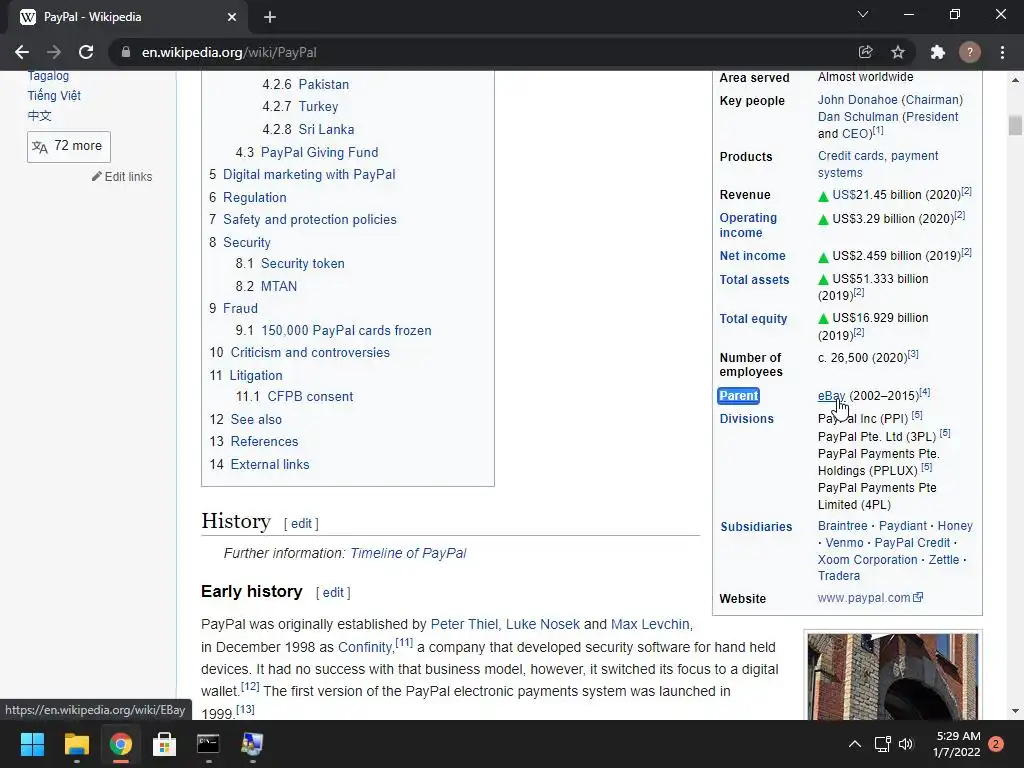Bookmark this page with the star
This screenshot has width=1024, height=768.
898,52
